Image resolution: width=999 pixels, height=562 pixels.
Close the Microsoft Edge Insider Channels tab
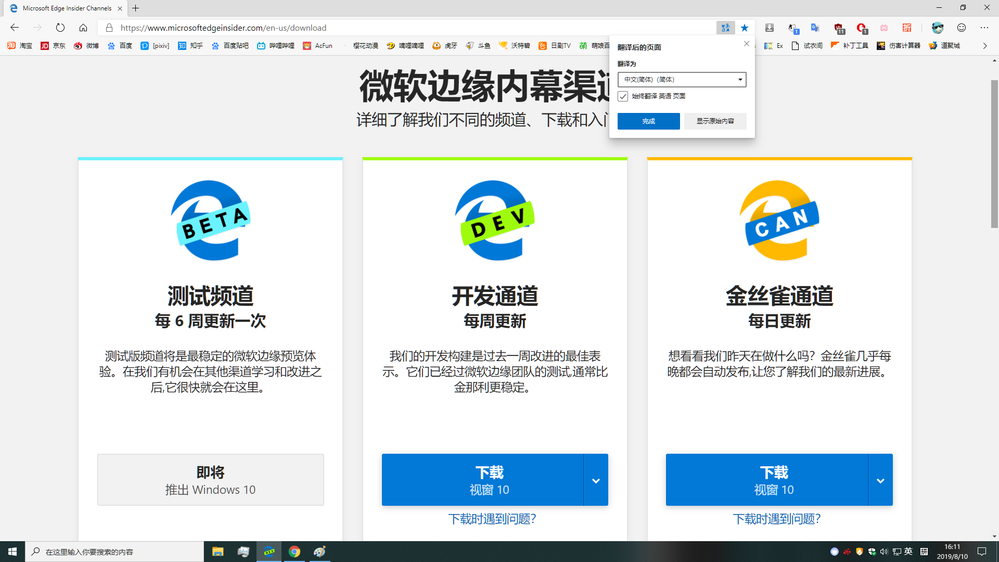(119, 8)
